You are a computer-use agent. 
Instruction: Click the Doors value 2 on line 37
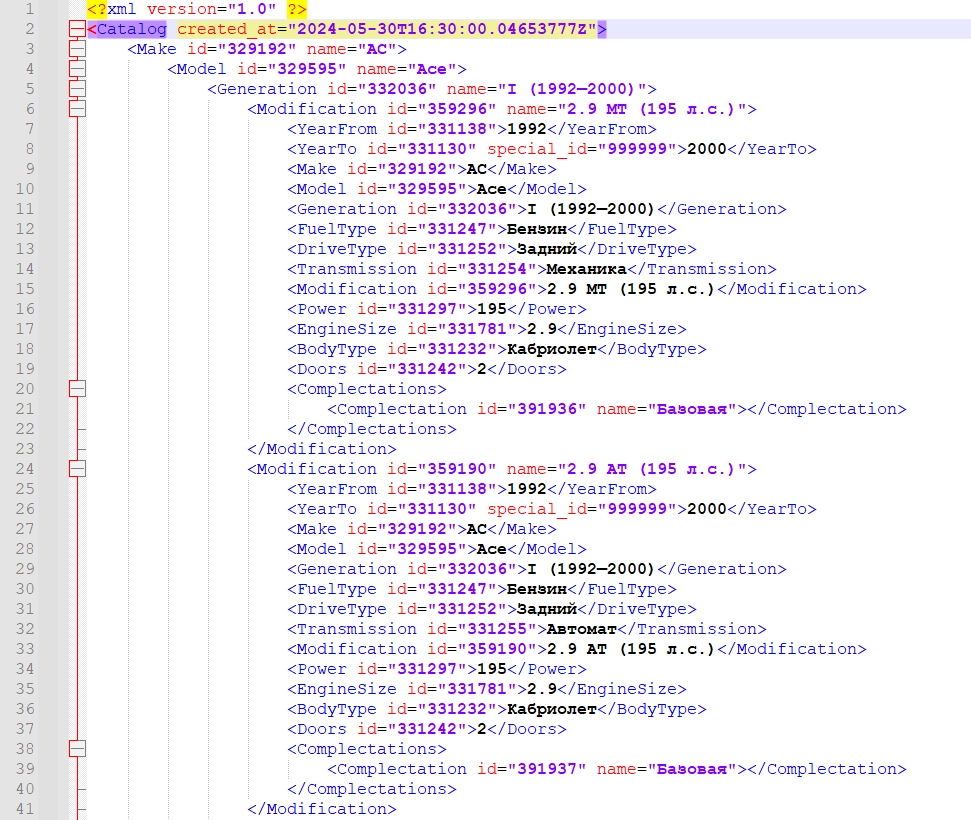coord(482,729)
